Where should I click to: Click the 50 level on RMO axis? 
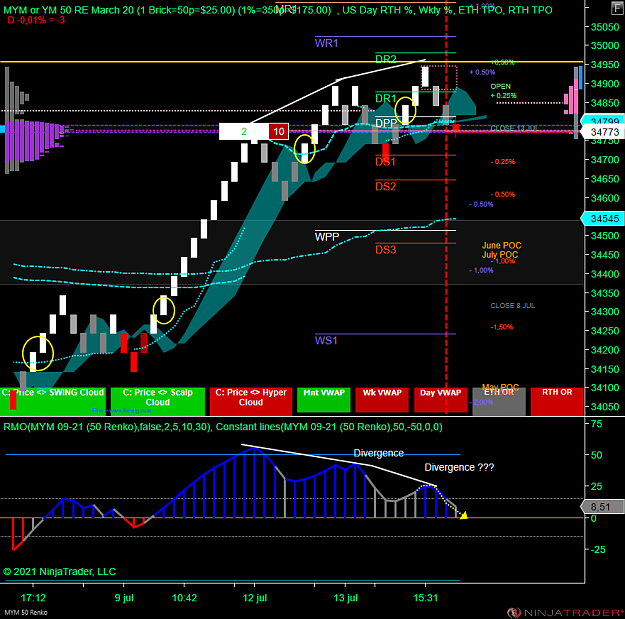point(596,455)
